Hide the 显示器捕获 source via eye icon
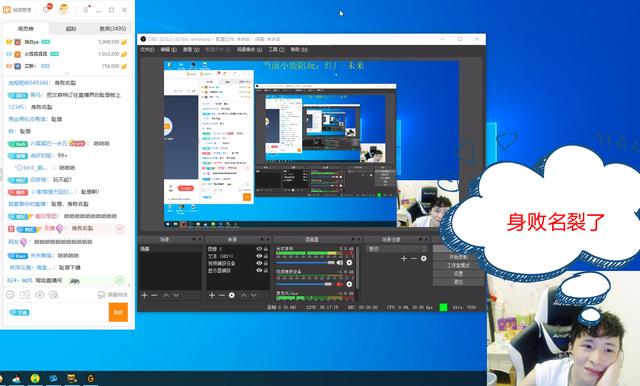The width and height of the screenshot is (640, 386). 259,270
